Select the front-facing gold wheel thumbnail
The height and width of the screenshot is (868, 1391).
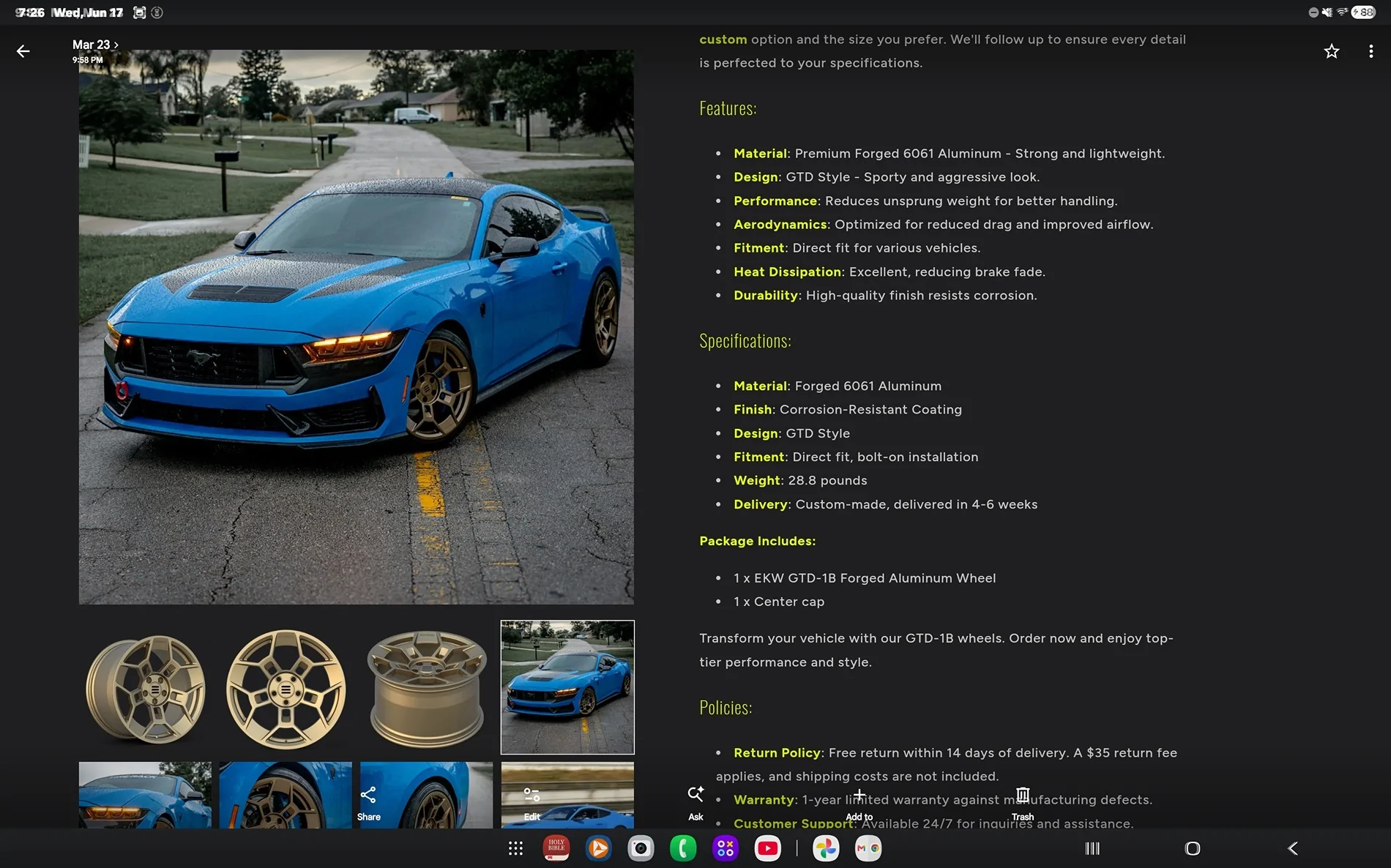click(x=286, y=689)
